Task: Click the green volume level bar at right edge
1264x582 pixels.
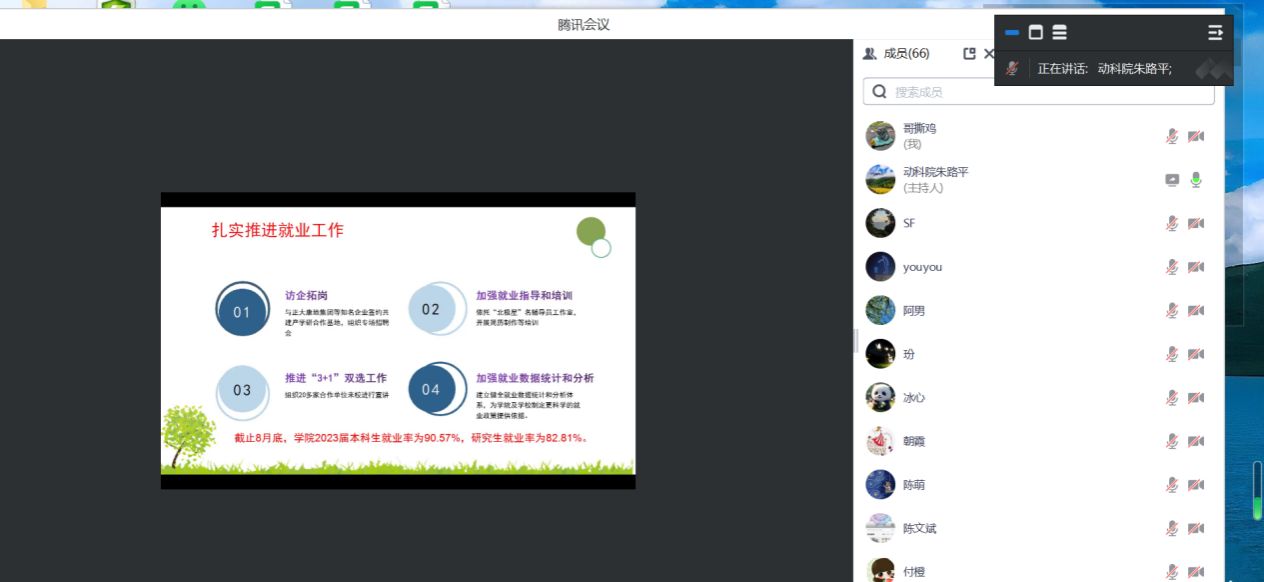Action: click(1257, 500)
